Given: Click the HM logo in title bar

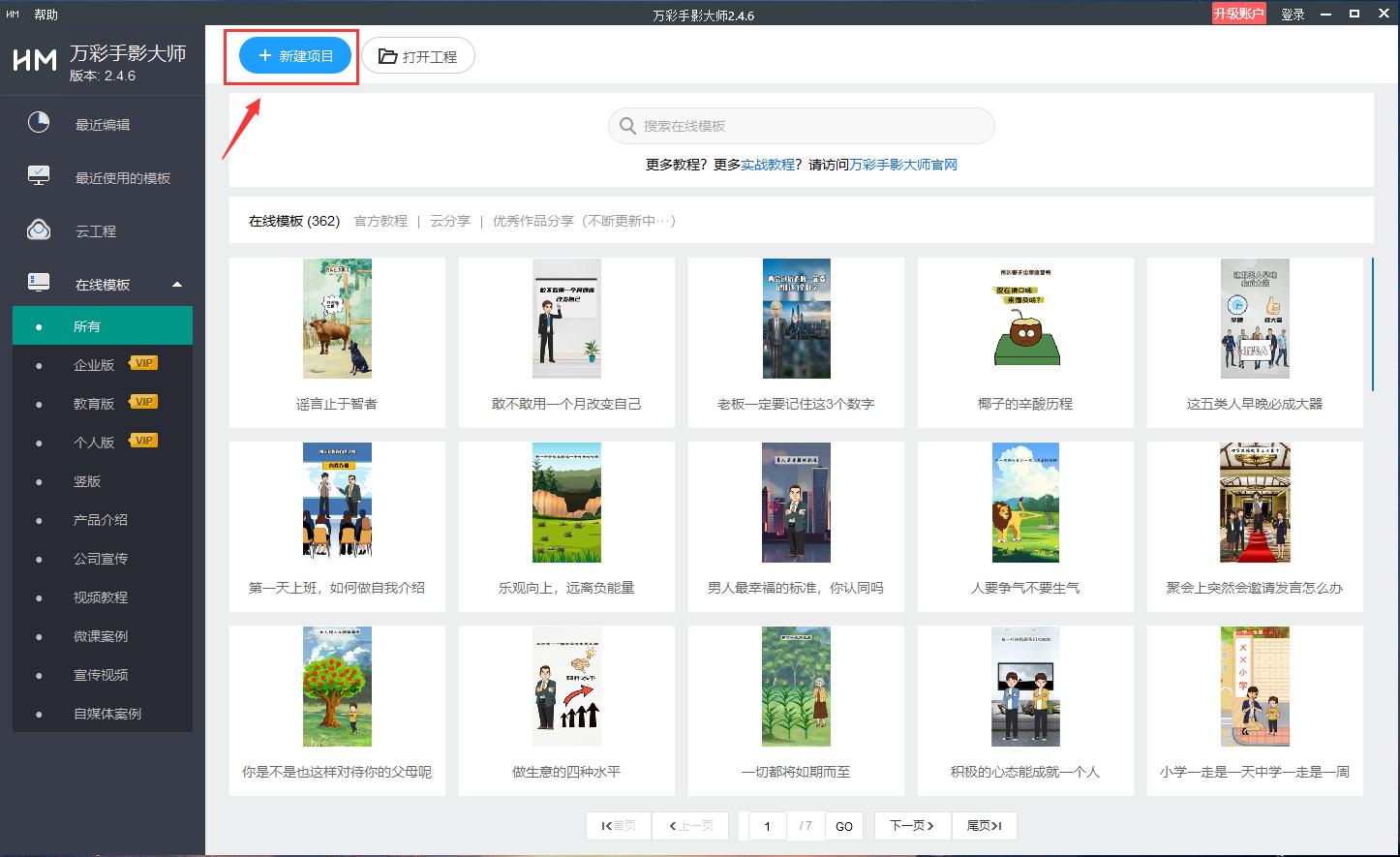Looking at the screenshot, I should pyautogui.click(x=13, y=15).
